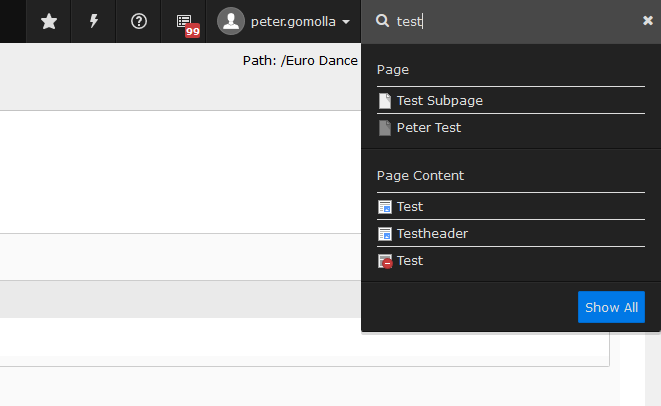Open system information with 99 badge
661x406 pixels.
tap(185, 22)
